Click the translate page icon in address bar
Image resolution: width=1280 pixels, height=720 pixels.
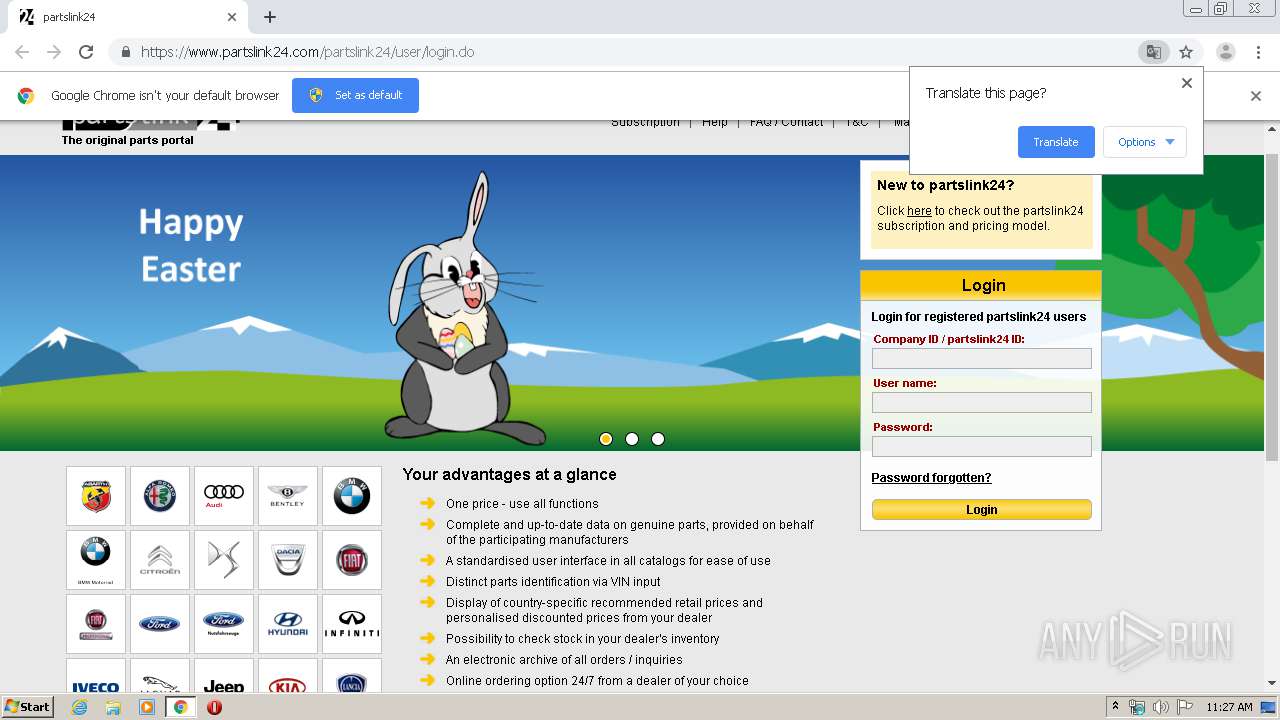1153,52
